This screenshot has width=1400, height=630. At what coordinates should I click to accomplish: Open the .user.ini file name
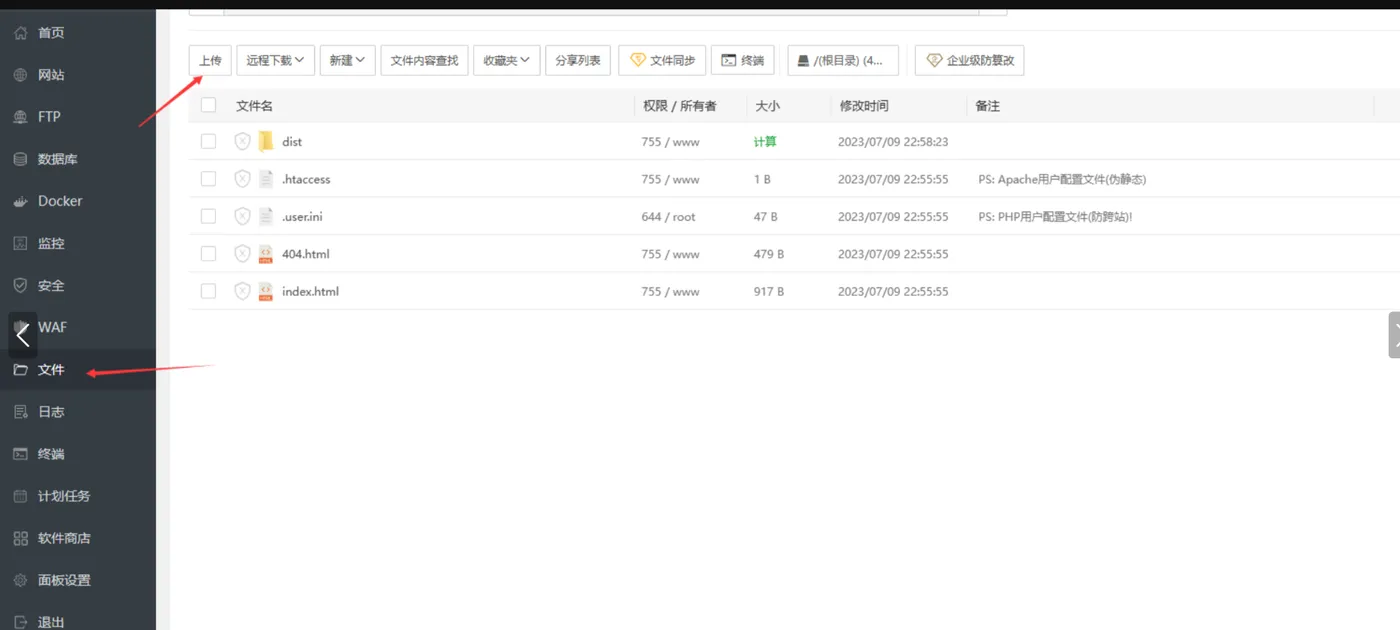302,216
